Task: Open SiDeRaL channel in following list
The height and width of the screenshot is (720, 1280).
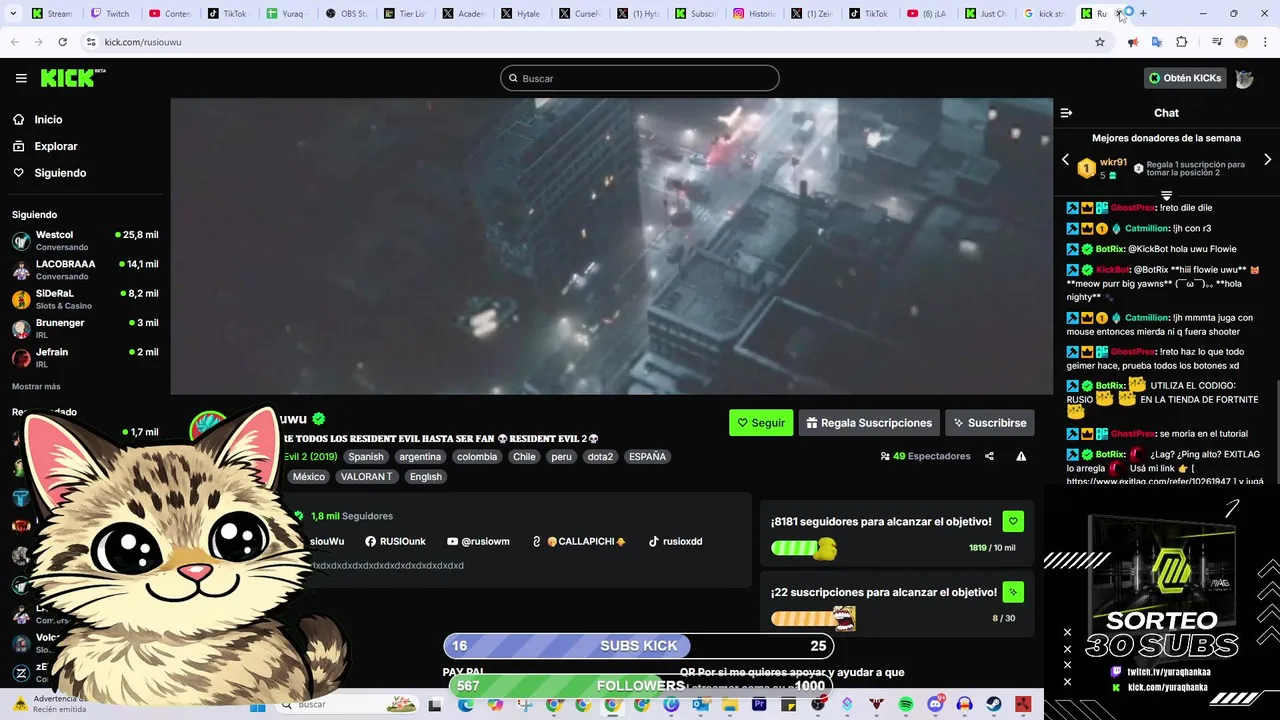Action: coord(85,299)
